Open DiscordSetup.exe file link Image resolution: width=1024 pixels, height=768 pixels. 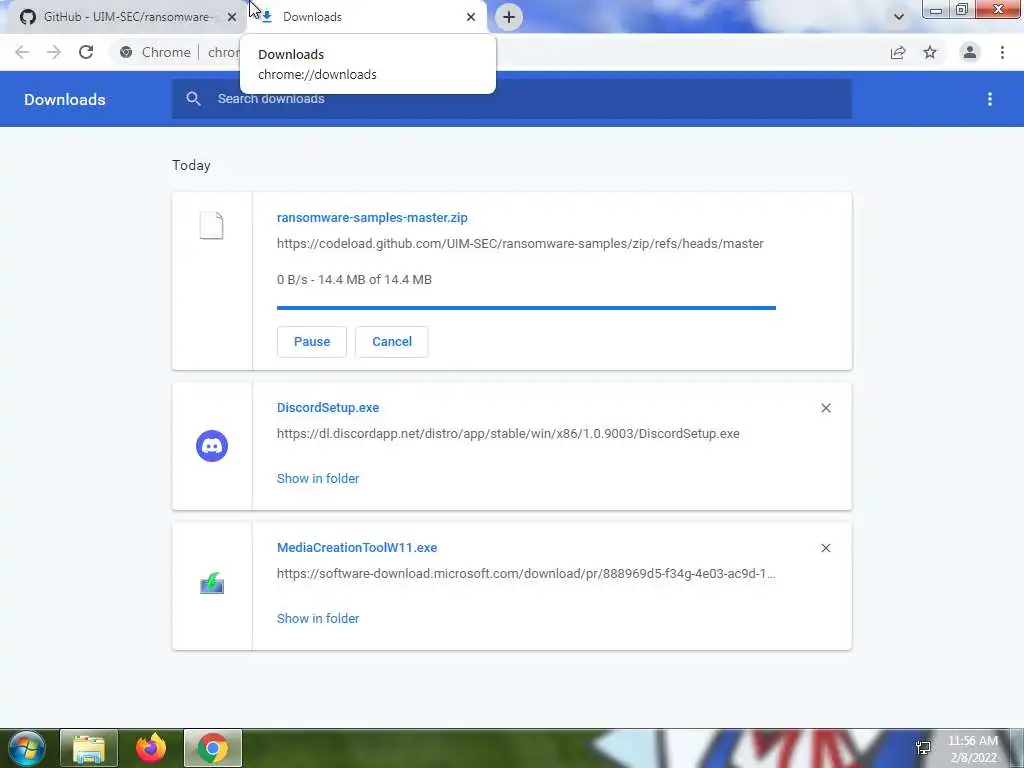[x=328, y=408]
